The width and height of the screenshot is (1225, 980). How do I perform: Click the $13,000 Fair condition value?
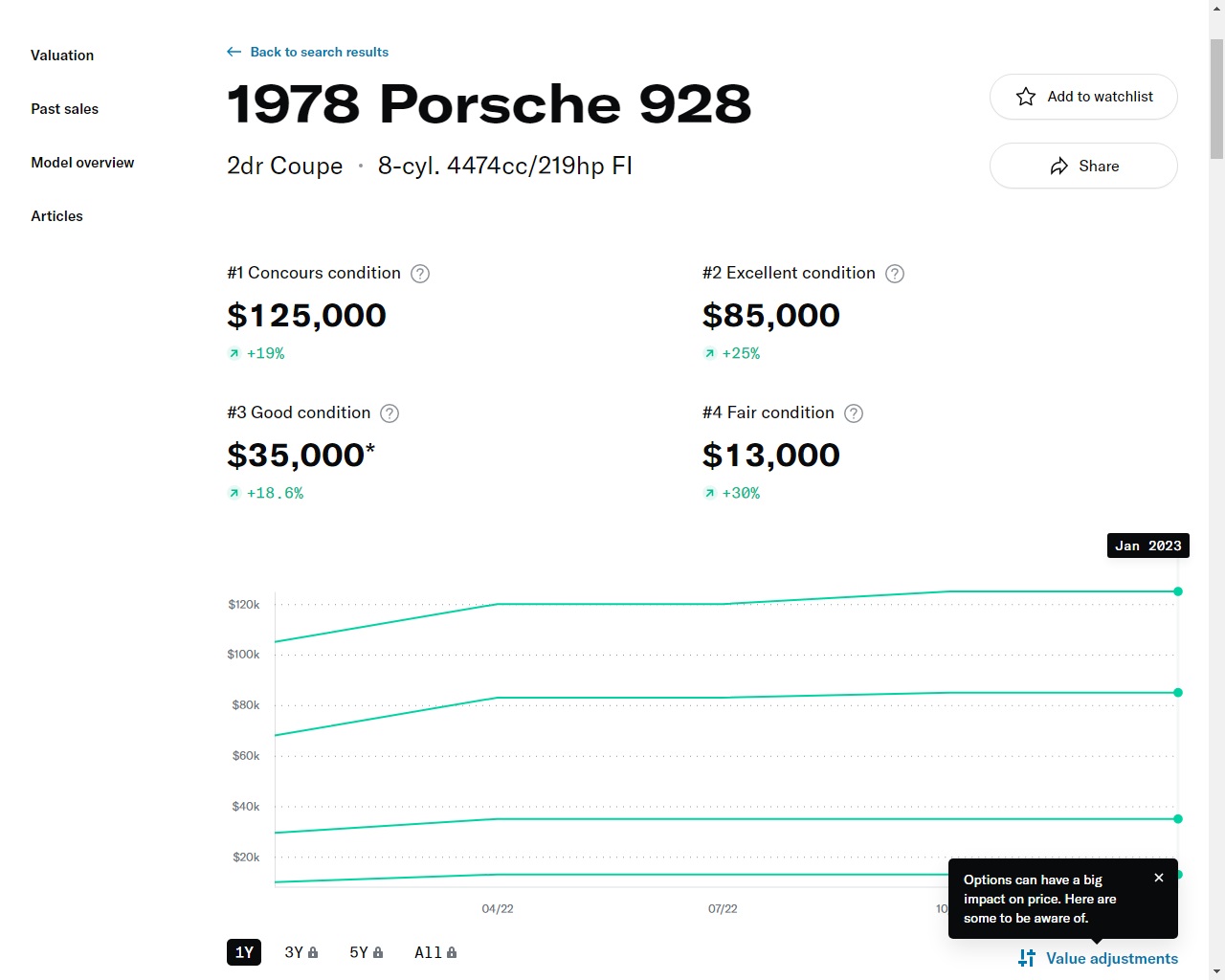click(771, 456)
